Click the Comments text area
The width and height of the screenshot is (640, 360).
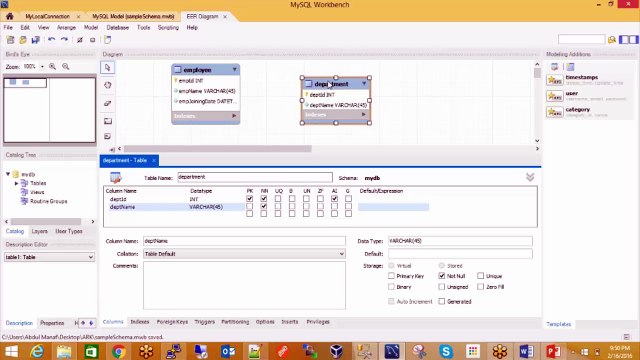point(244,285)
